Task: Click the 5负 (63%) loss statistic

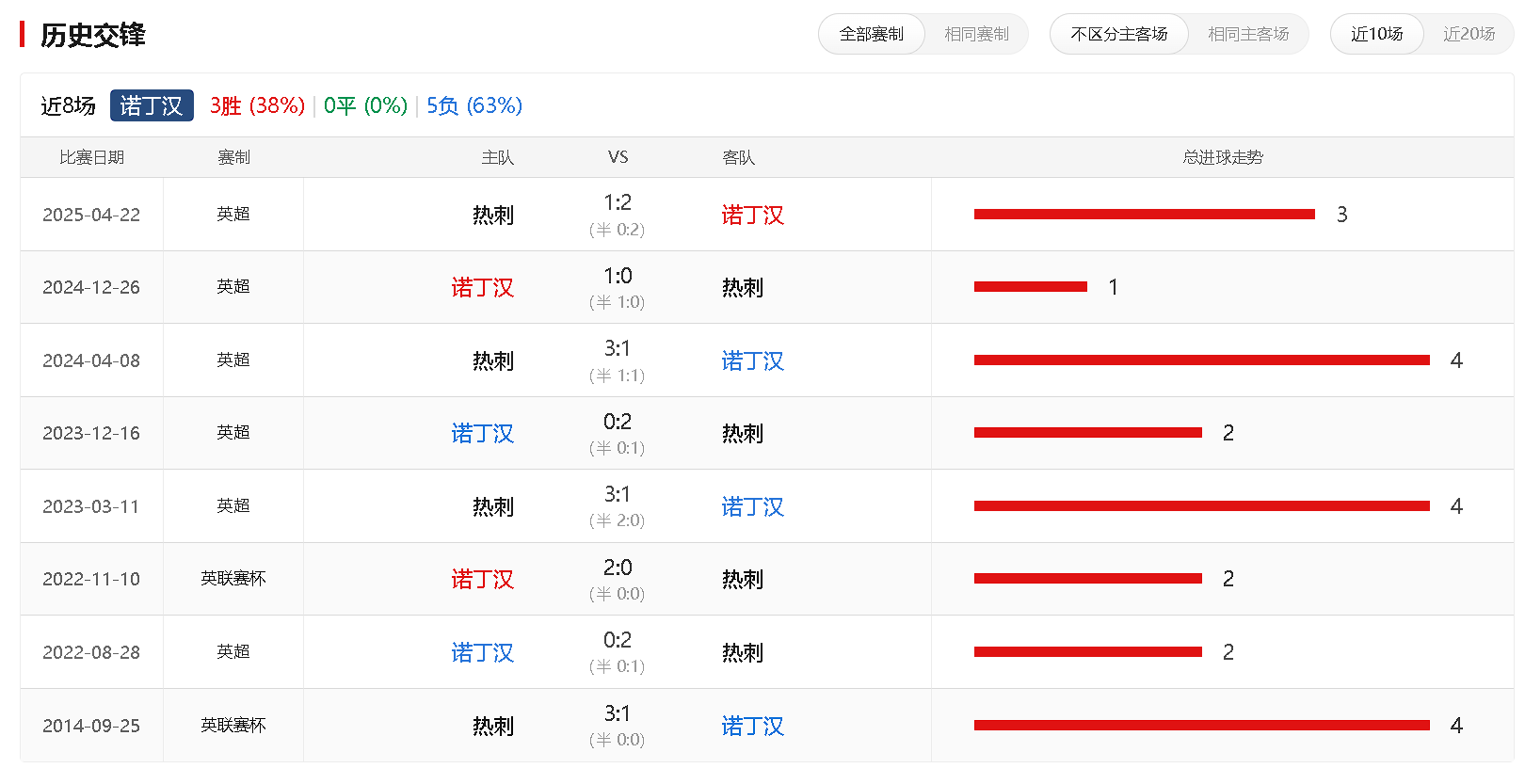Action: point(474,105)
